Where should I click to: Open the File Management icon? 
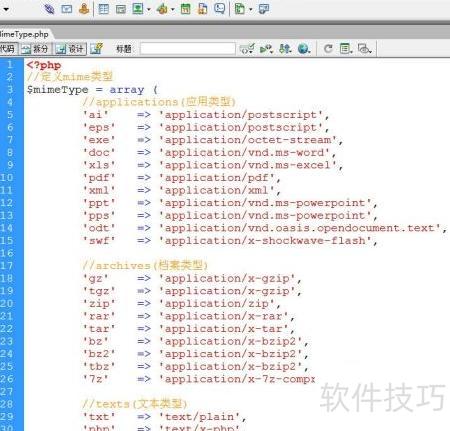point(285,49)
